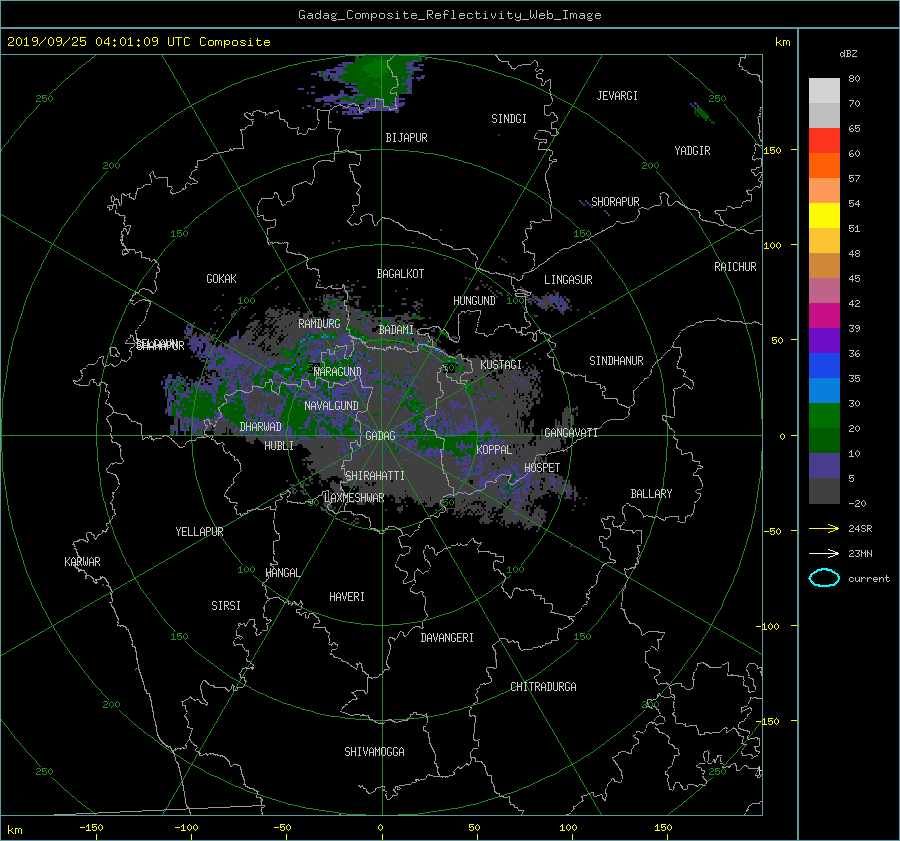This screenshot has width=900, height=841.
Task: Click the HUBLI city label
Action: [278, 445]
